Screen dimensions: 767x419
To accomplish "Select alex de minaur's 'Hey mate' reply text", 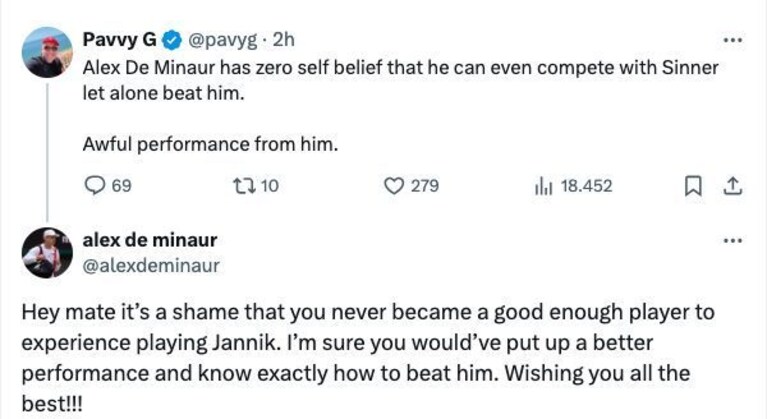I will [x=368, y=357].
